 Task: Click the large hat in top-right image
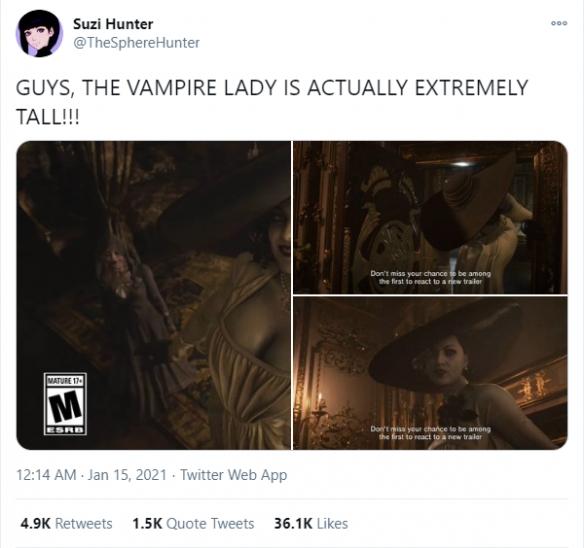[x=469, y=203]
